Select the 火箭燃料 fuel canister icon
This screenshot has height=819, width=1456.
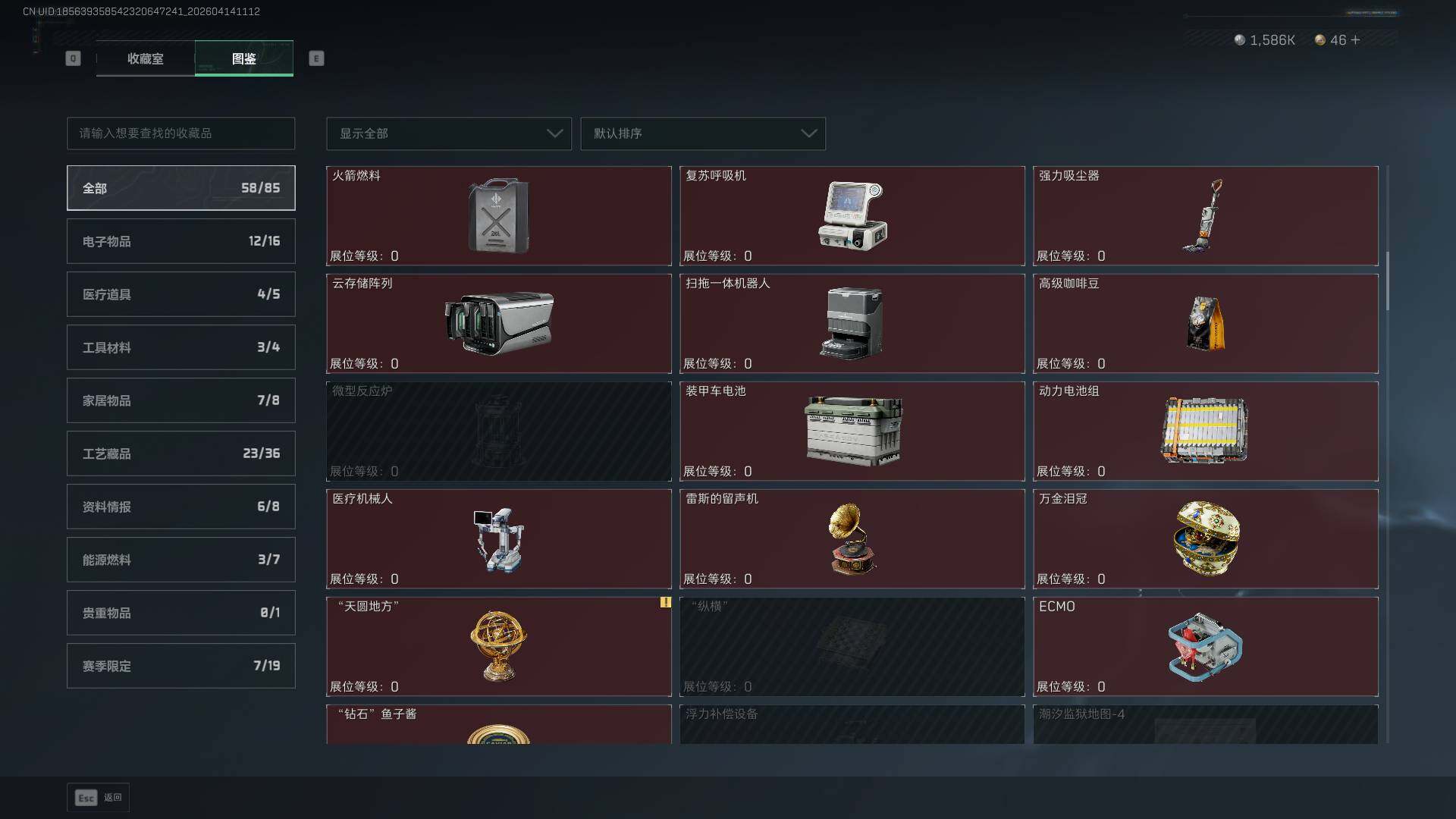(x=498, y=216)
